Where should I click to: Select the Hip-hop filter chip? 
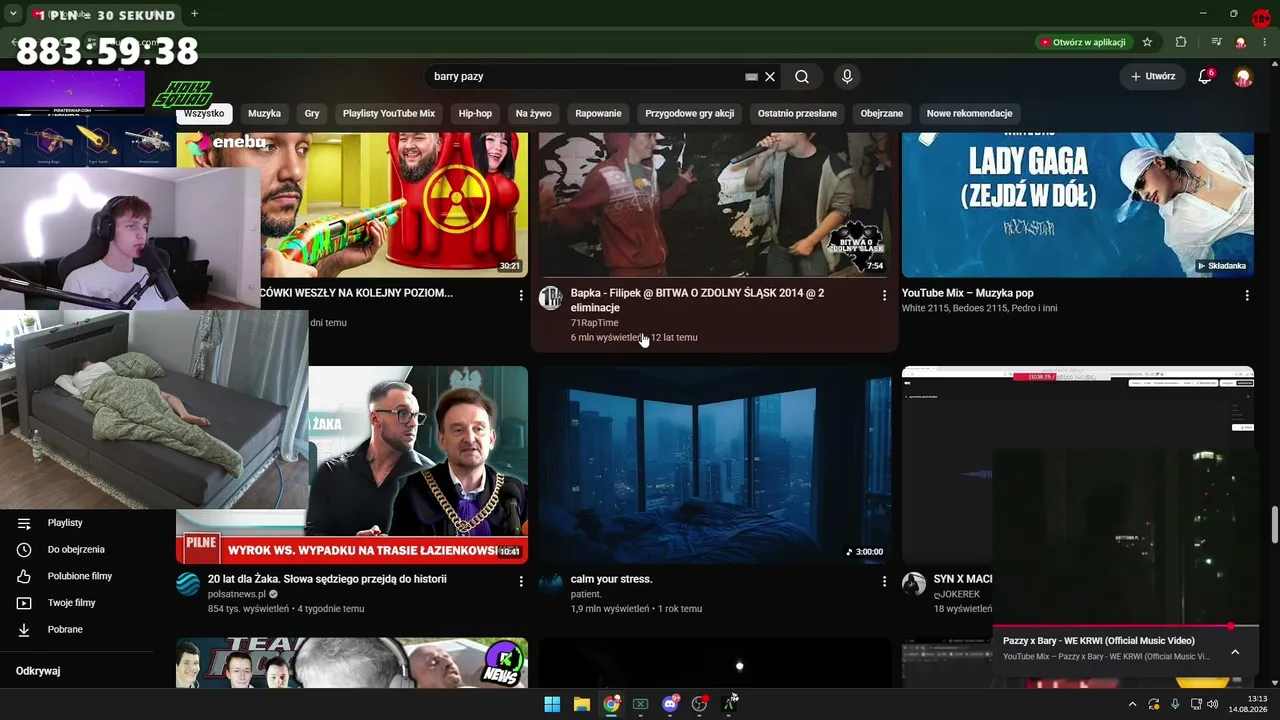pos(475,113)
